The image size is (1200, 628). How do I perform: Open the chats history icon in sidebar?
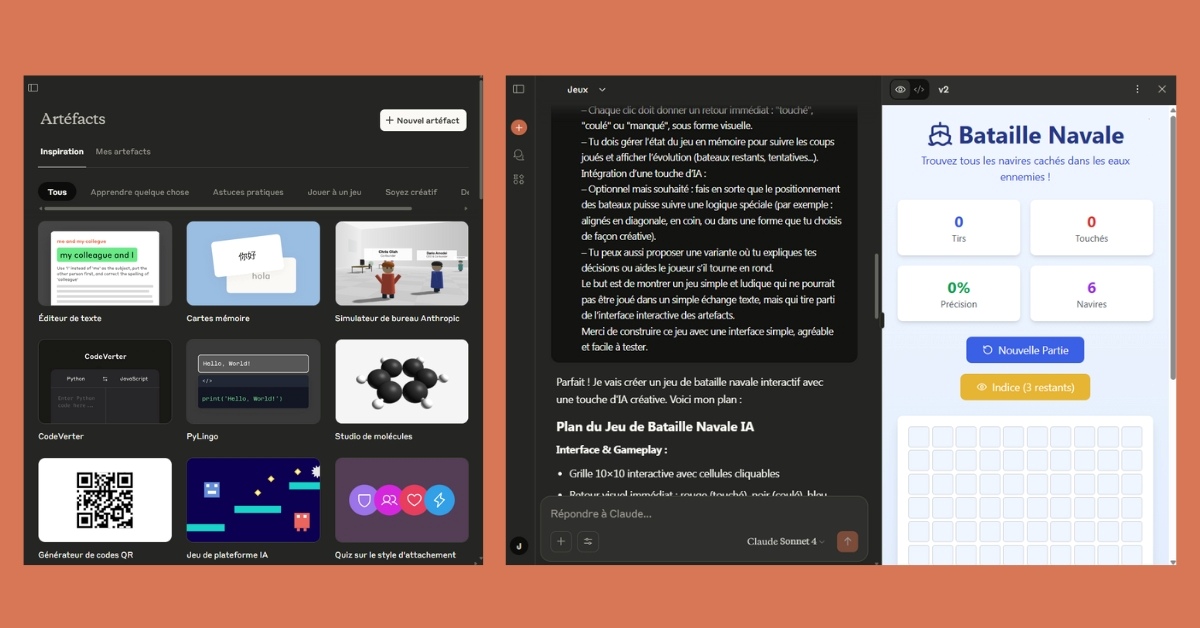pyautogui.click(x=518, y=155)
